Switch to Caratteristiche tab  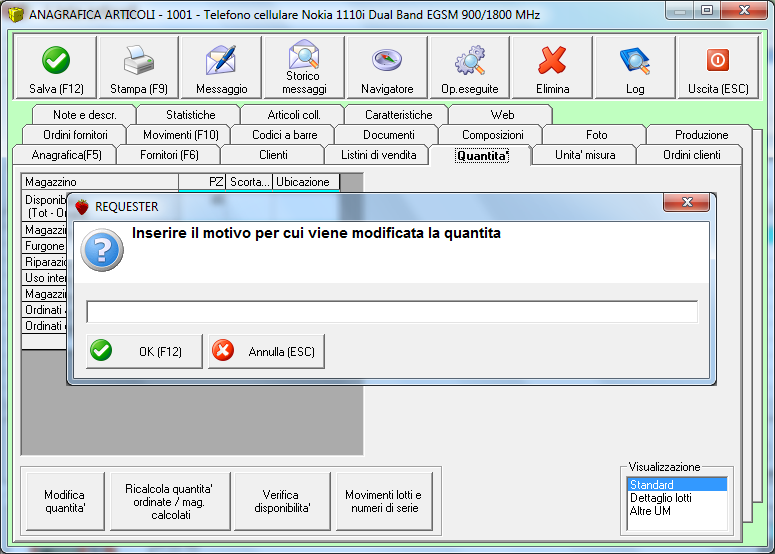pyautogui.click(x=398, y=115)
